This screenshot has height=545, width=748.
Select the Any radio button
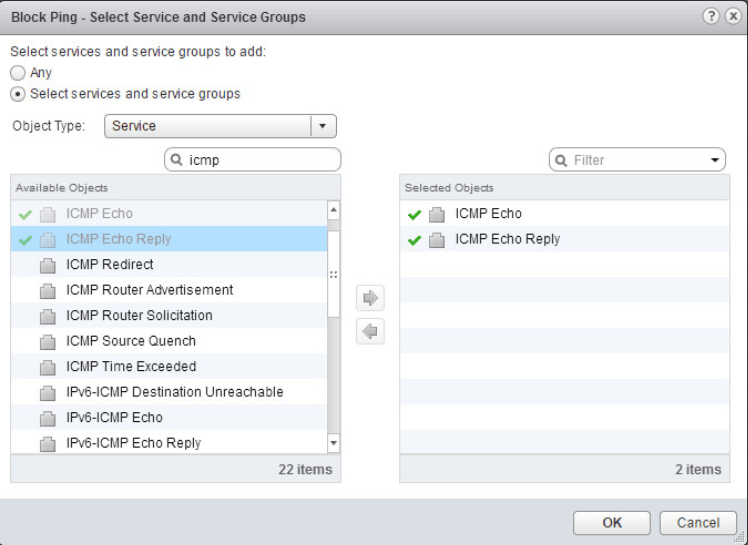click(x=18, y=73)
